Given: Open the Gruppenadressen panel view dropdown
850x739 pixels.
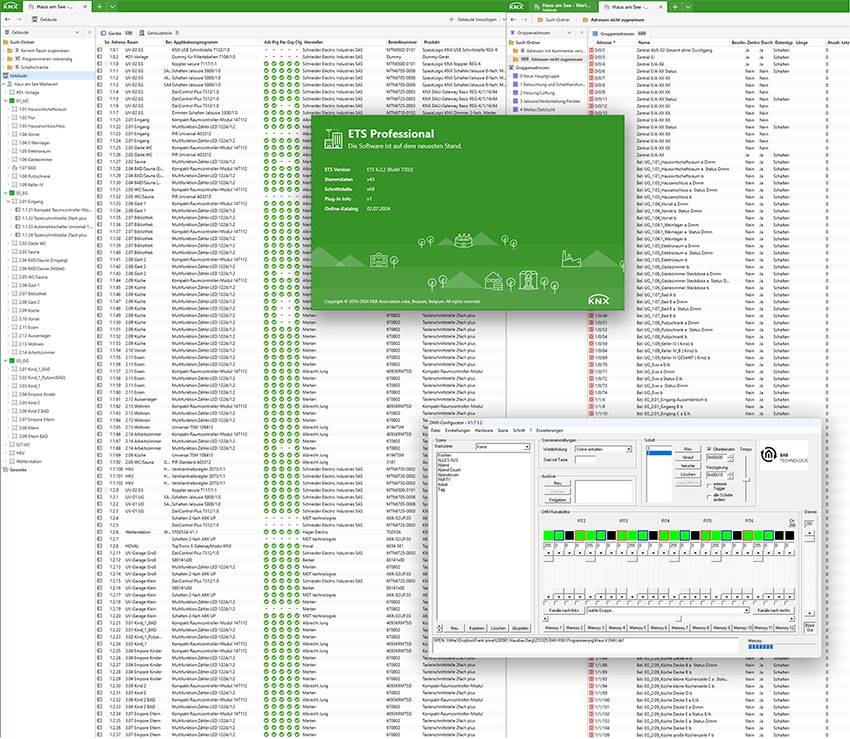Looking at the screenshot, I should (569, 33).
